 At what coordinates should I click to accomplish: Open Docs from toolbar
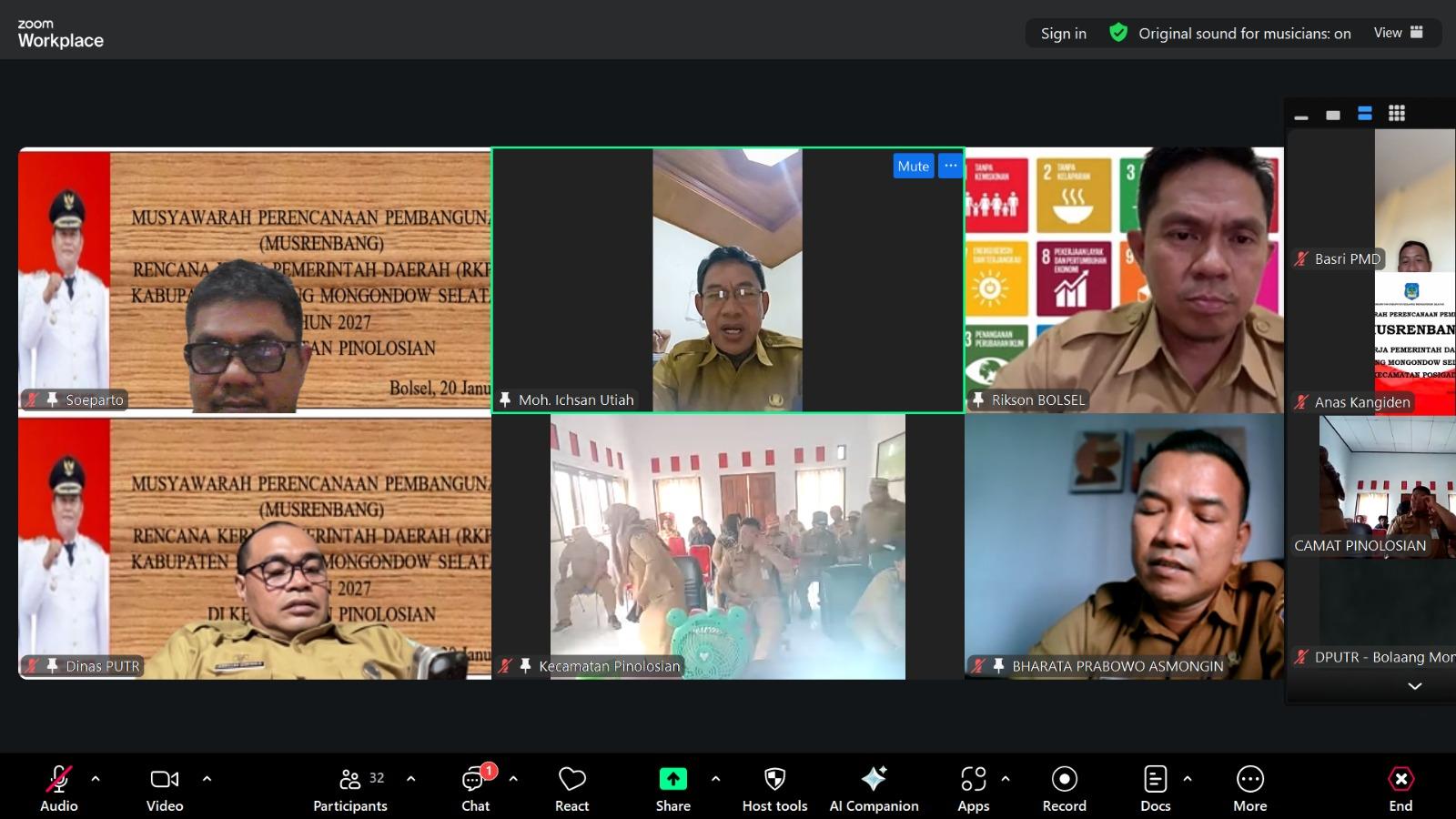[x=1155, y=788]
